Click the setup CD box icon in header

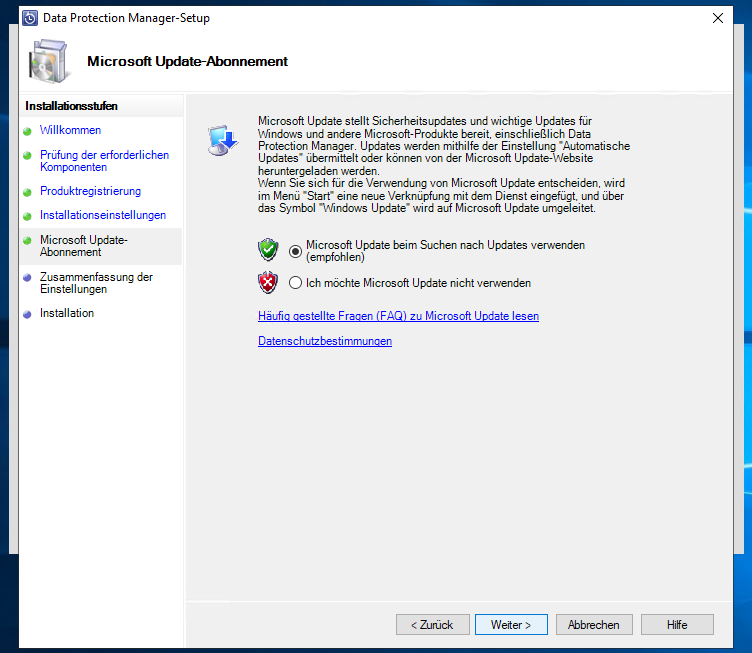coord(48,61)
